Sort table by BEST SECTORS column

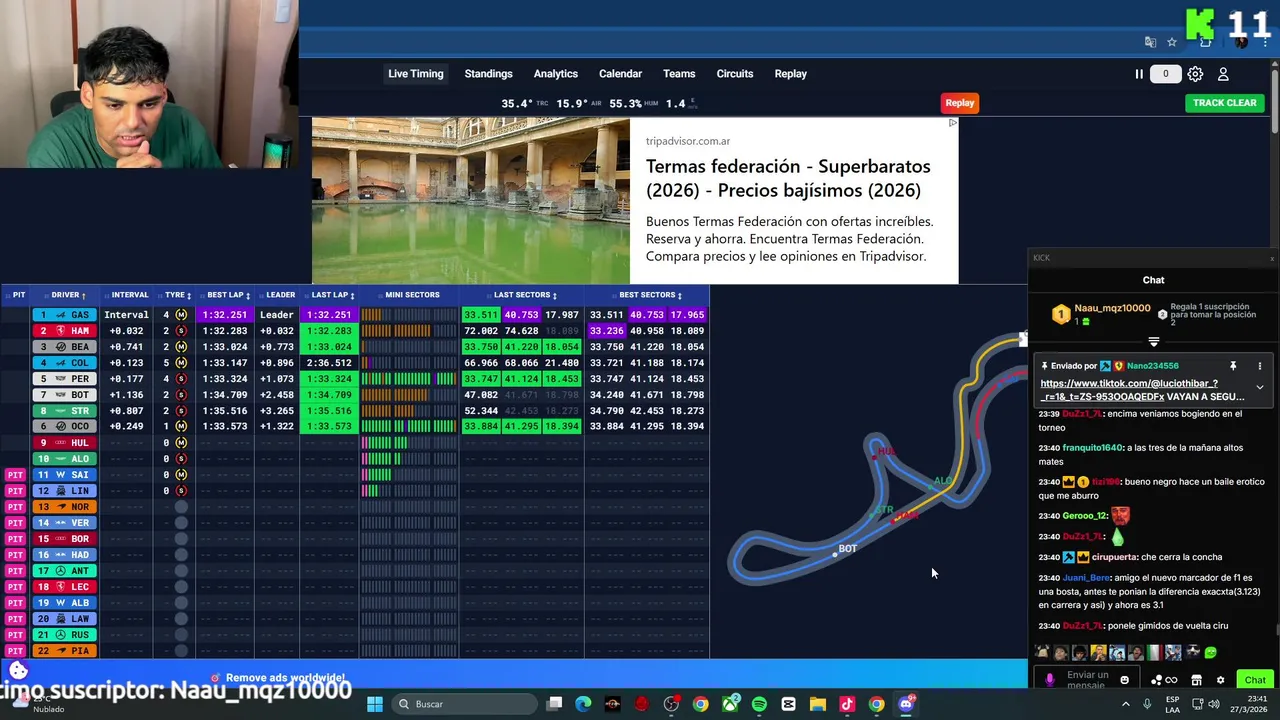[650, 295]
